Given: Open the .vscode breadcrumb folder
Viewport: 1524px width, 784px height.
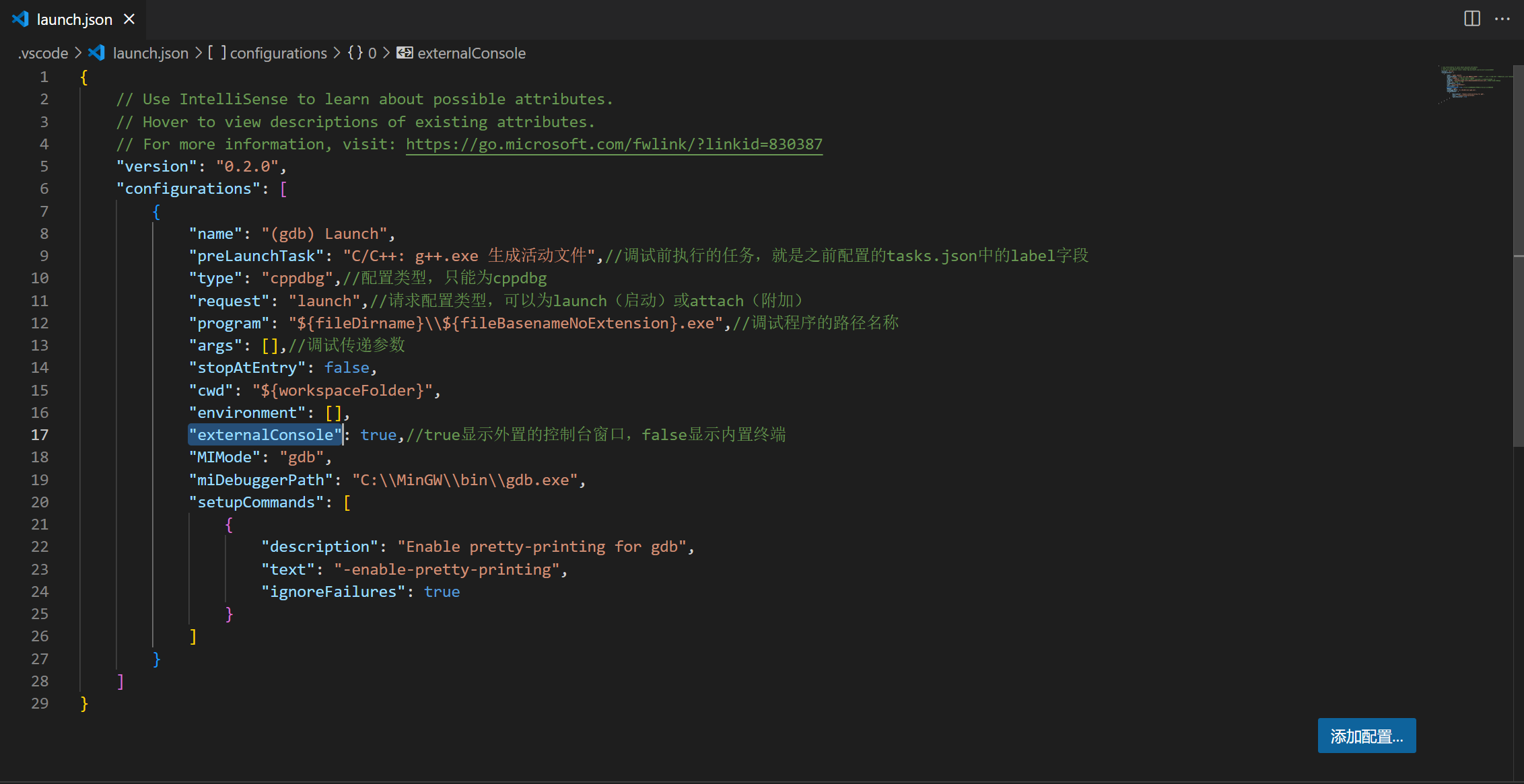Looking at the screenshot, I should click(43, 53).
